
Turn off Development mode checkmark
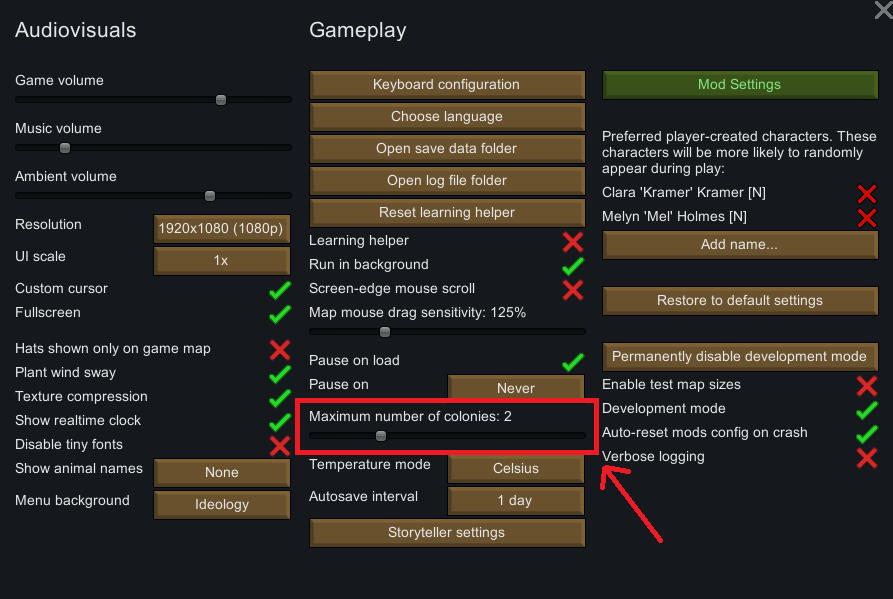(x=866, y=410)
